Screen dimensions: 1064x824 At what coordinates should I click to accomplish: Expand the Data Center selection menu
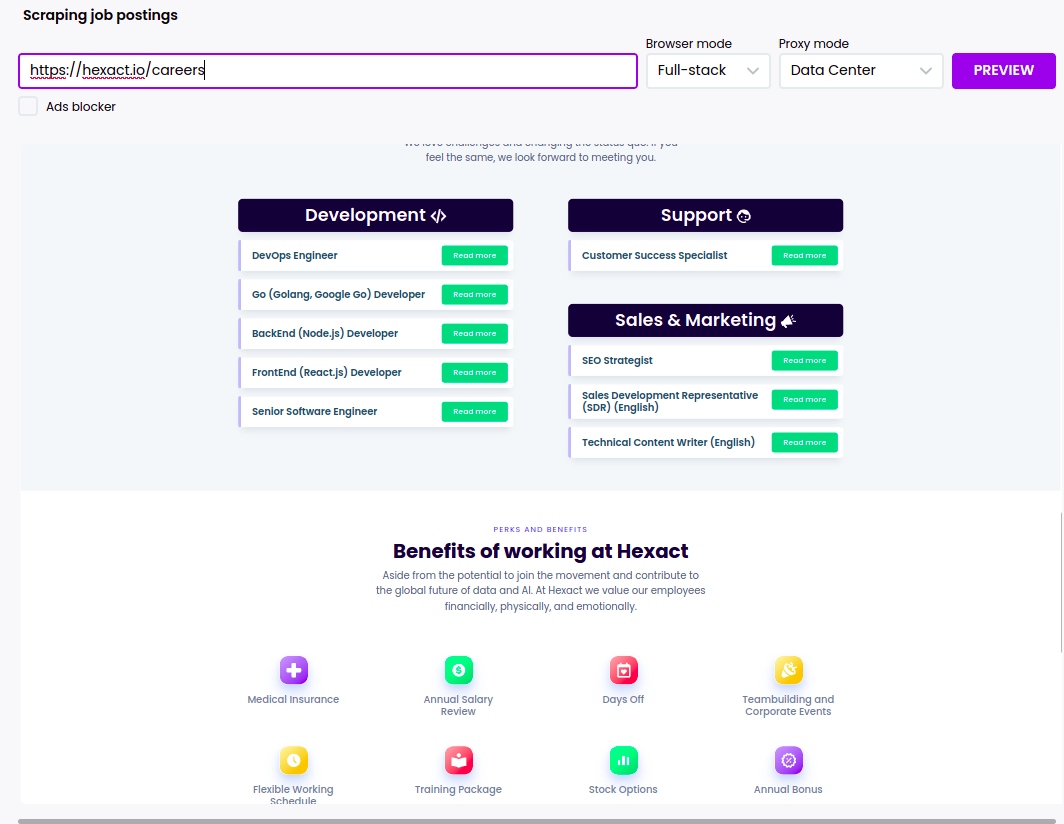(861, 70)
